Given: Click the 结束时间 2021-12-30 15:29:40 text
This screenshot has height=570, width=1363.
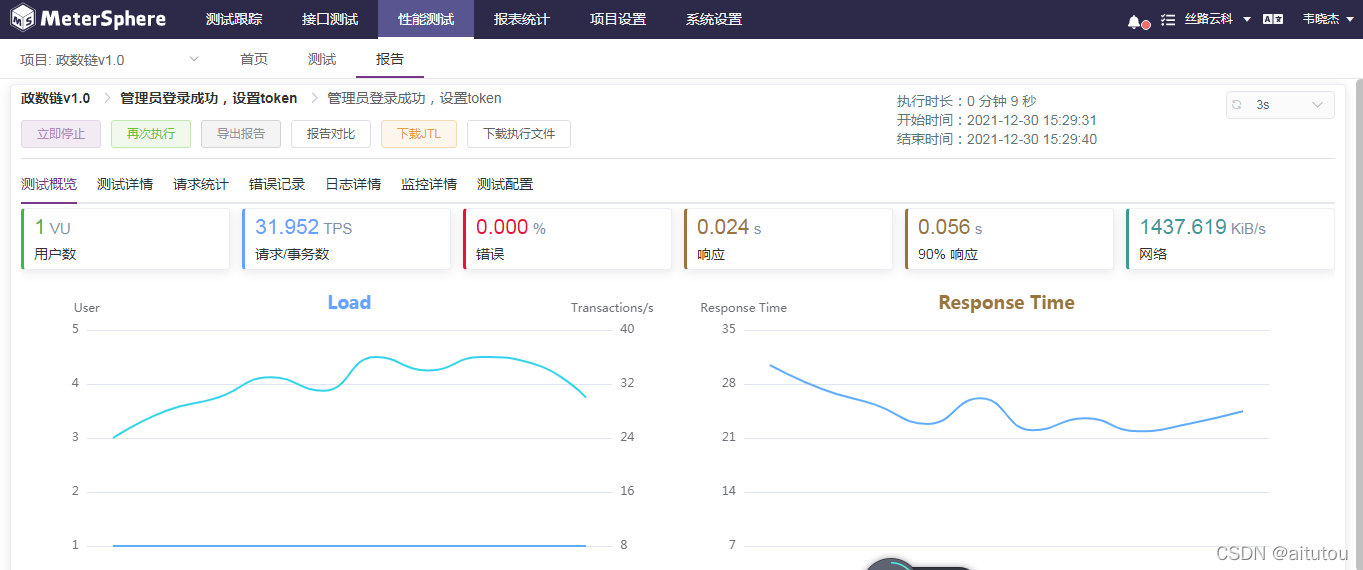Looking at the screenshot, I should click(997, 139).
